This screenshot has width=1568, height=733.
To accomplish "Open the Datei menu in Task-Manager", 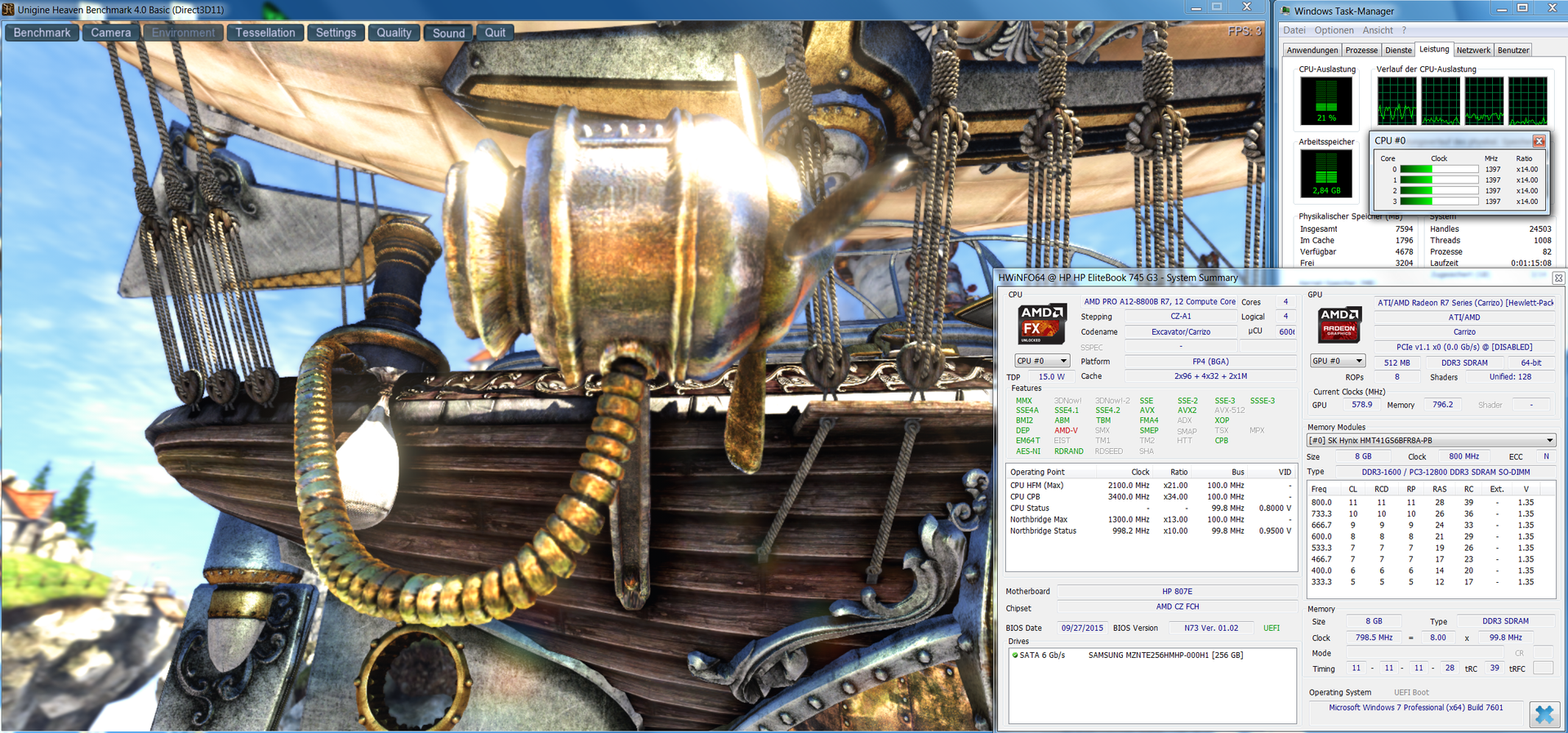I will 1294,30.
